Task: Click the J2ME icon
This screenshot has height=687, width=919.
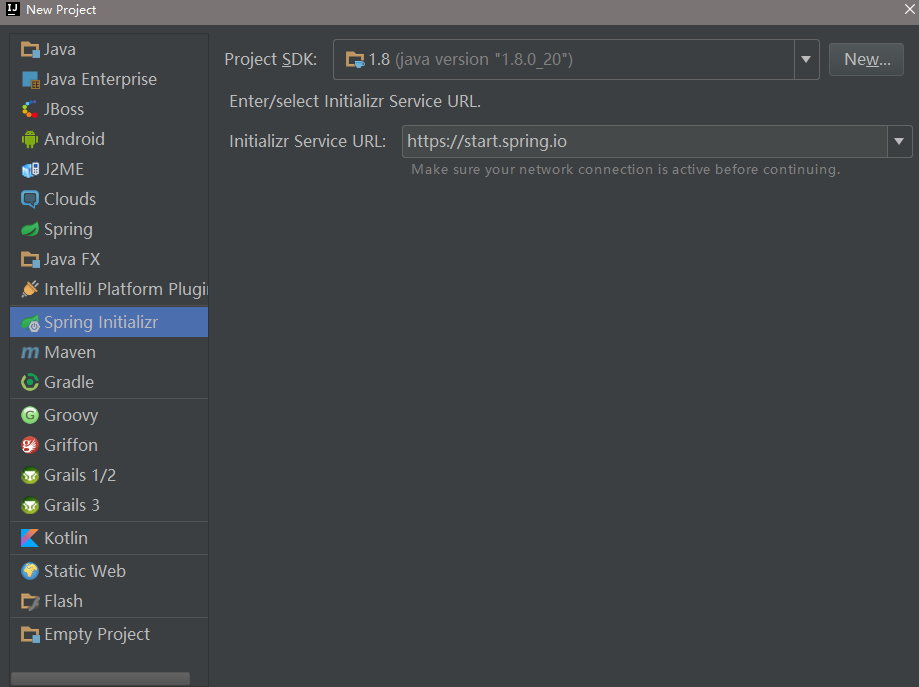Action: coord(30,169)
